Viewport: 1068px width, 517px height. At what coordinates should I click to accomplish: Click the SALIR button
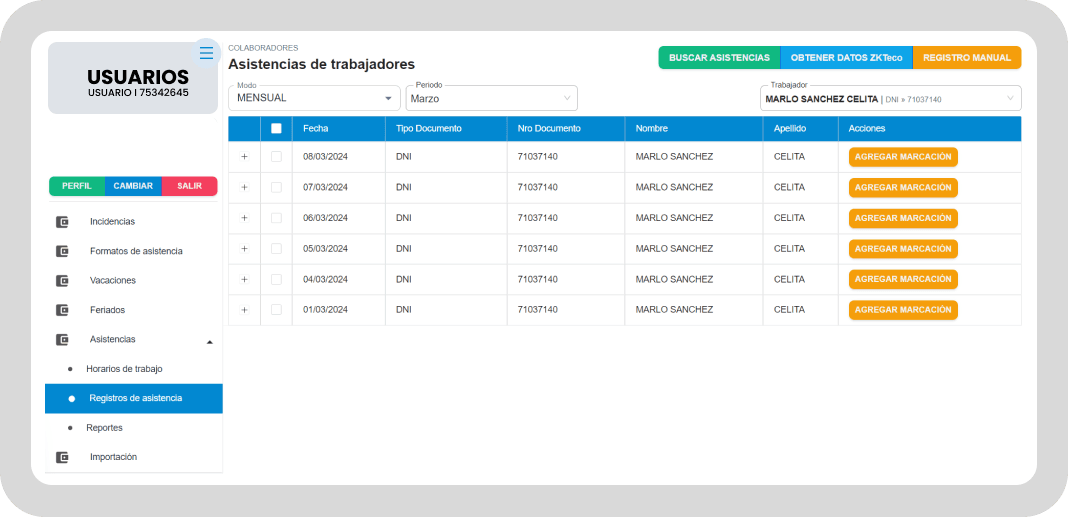click(x=189, y=186)
